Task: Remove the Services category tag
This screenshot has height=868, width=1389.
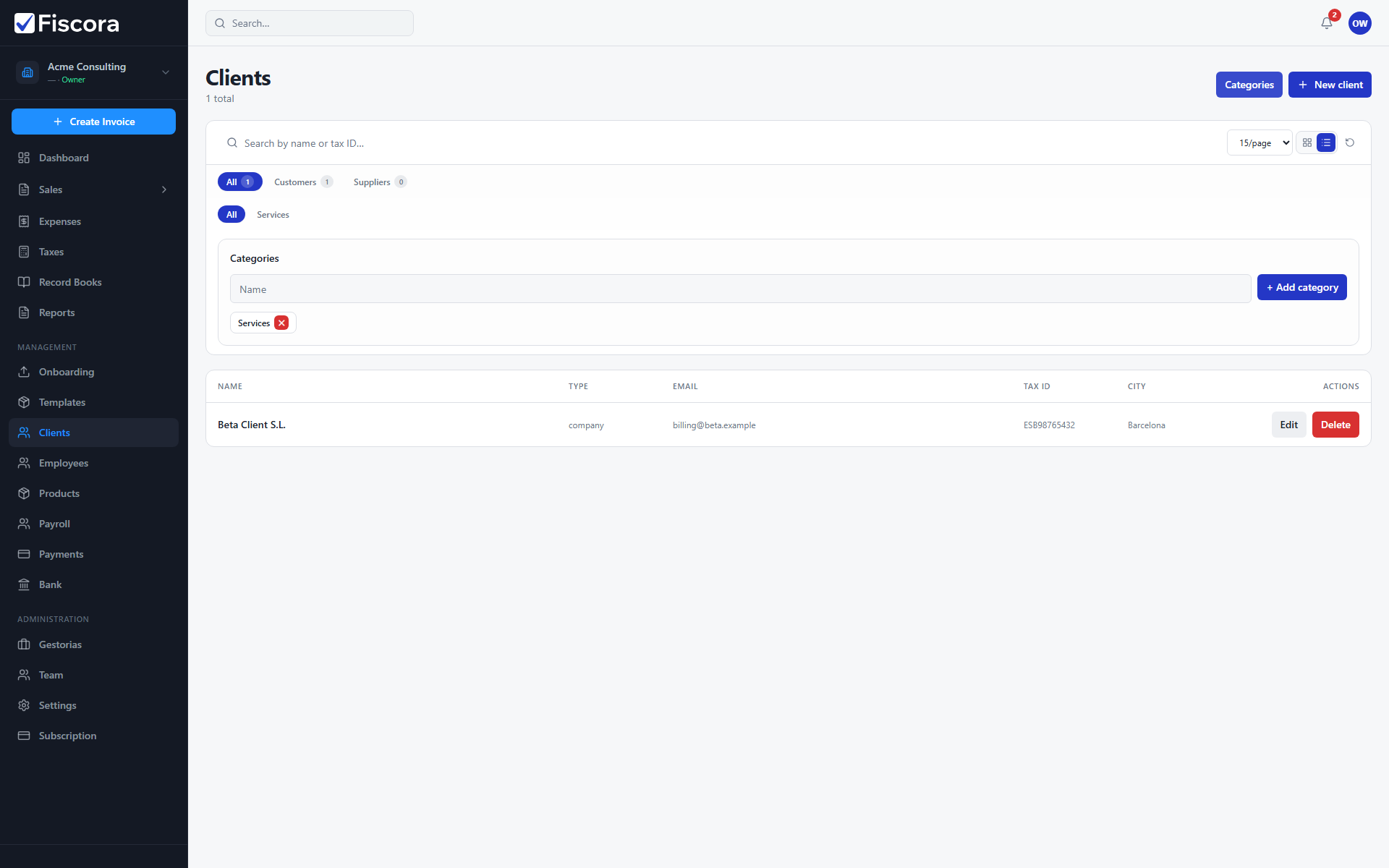Action: click(x=281, y=323)
